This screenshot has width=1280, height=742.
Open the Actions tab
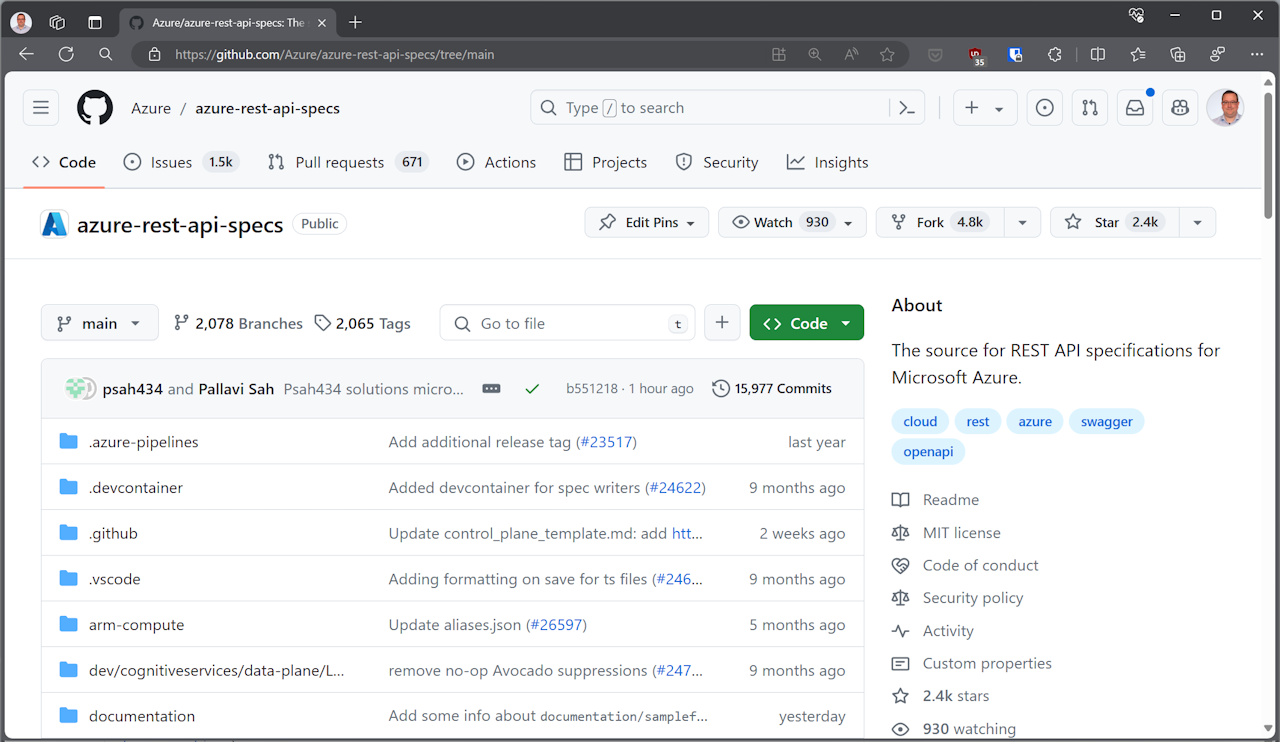pyautogui.click(x=497, y=162)
